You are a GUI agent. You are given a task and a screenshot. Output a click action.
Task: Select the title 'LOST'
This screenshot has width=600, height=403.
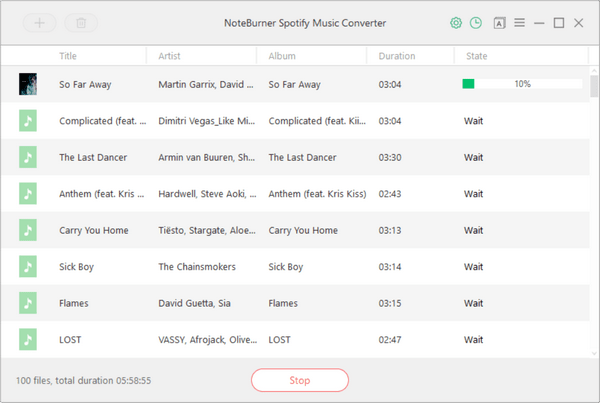pos(70,340)
